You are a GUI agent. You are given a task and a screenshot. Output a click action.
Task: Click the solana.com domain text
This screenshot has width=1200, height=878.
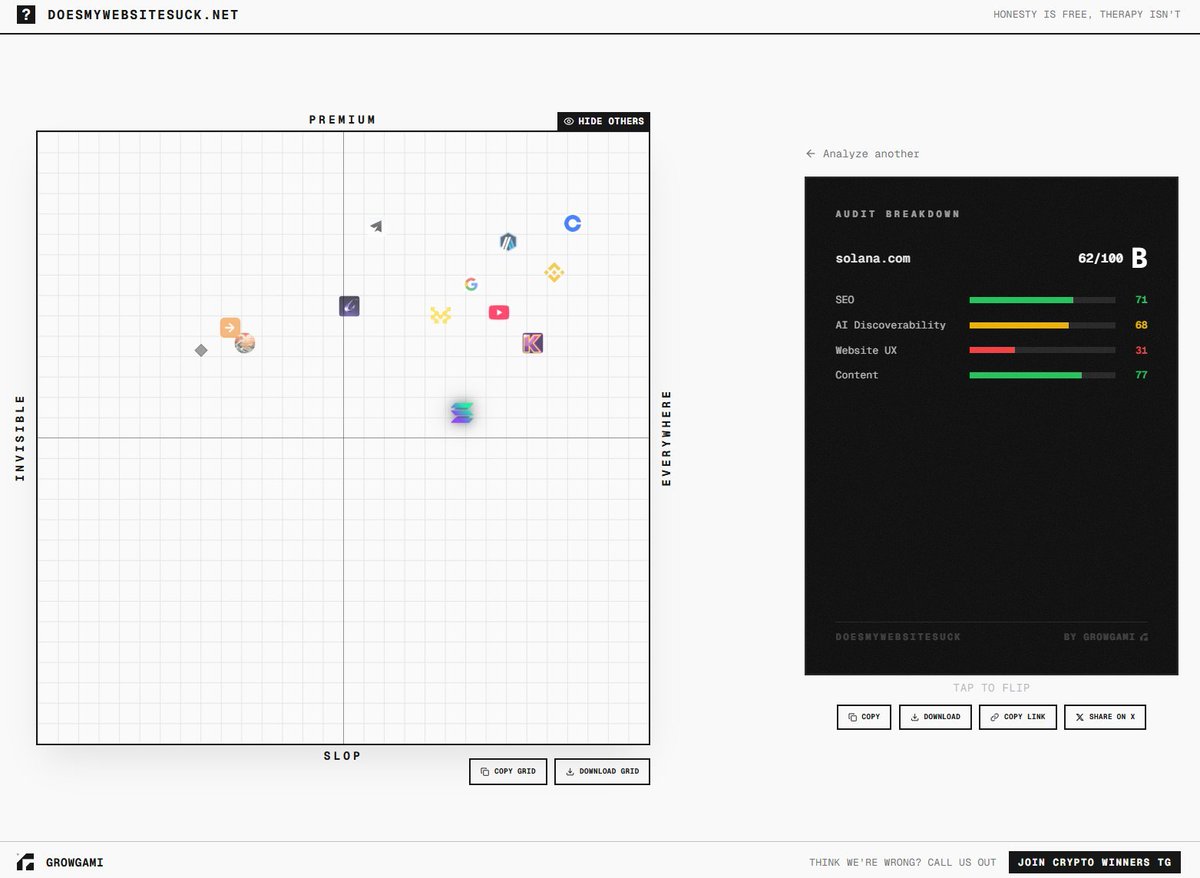[873, 258]
